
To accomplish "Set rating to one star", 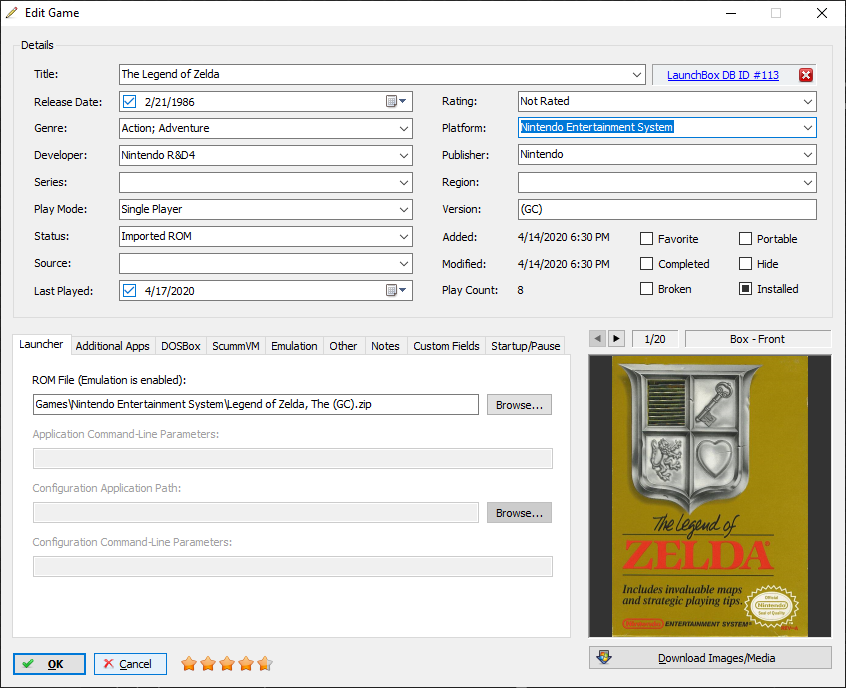I will pos(189,663).
